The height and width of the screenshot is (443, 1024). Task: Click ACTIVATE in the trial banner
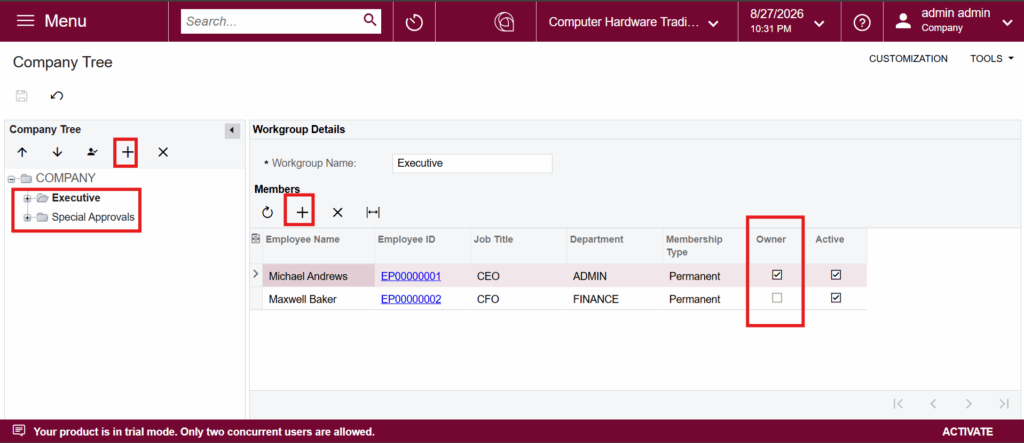[967, 432]
